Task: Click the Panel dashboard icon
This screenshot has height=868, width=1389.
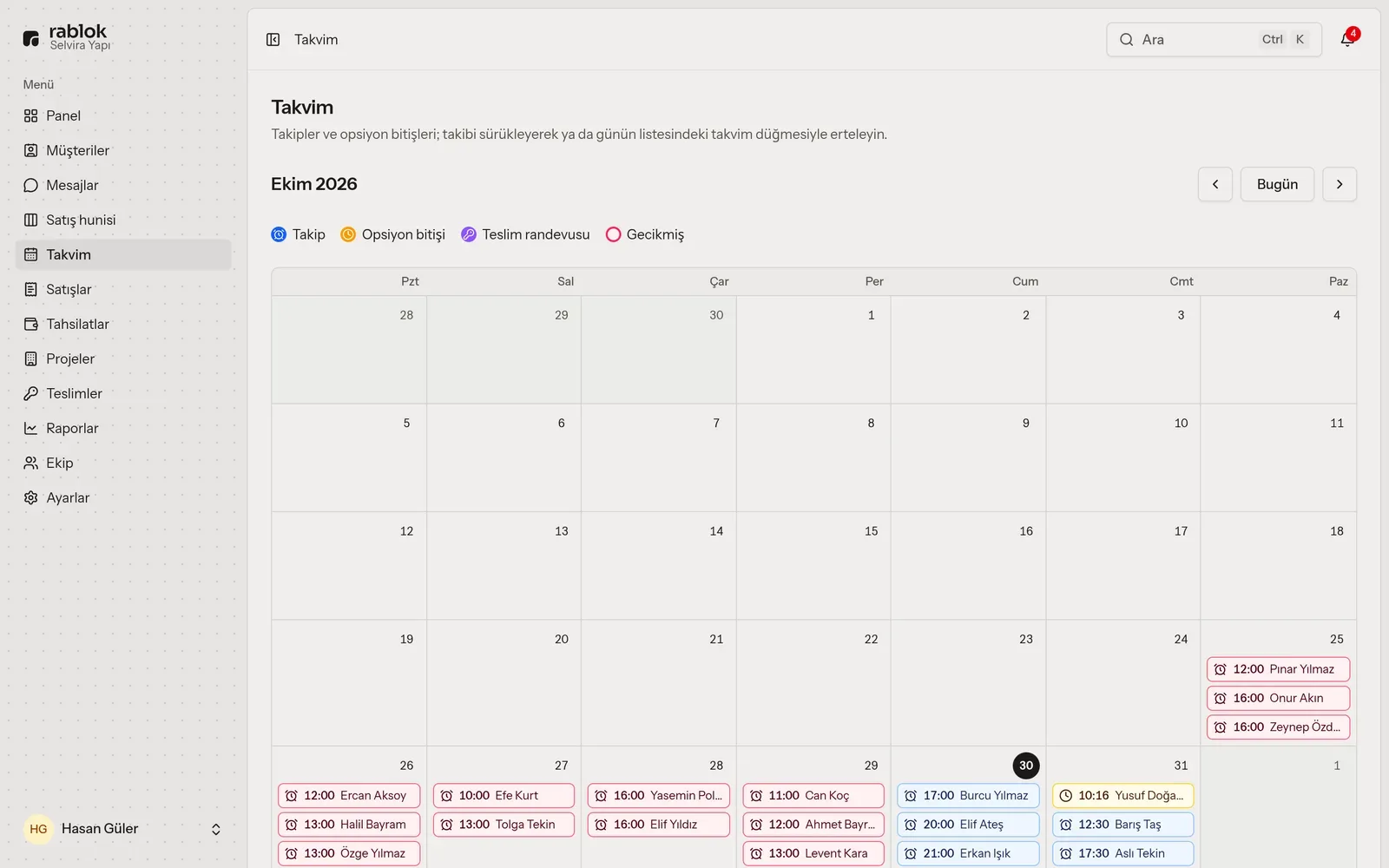Action: tap(31, 115)
